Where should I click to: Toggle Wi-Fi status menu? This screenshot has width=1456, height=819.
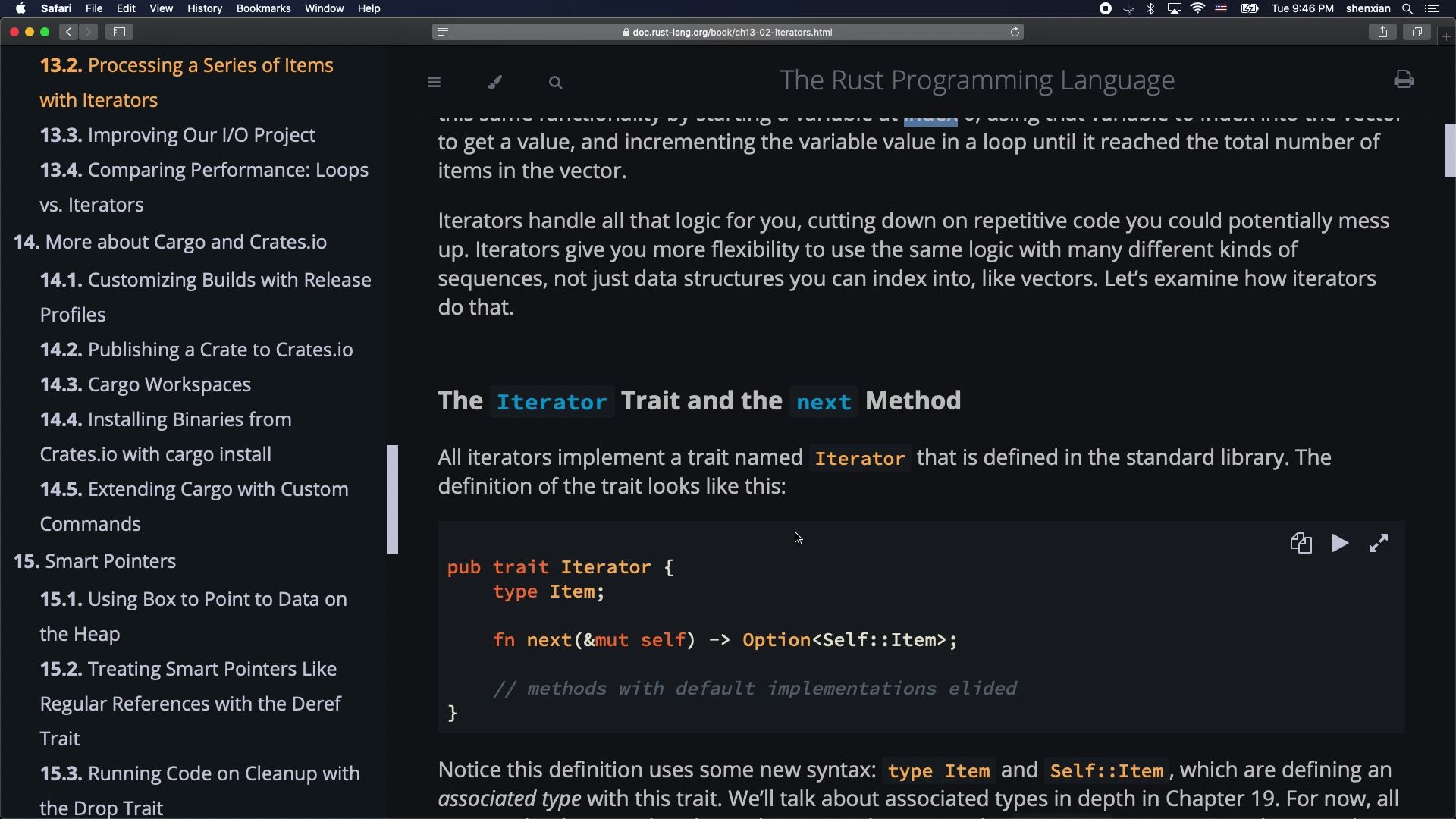tap(1198, 8)
